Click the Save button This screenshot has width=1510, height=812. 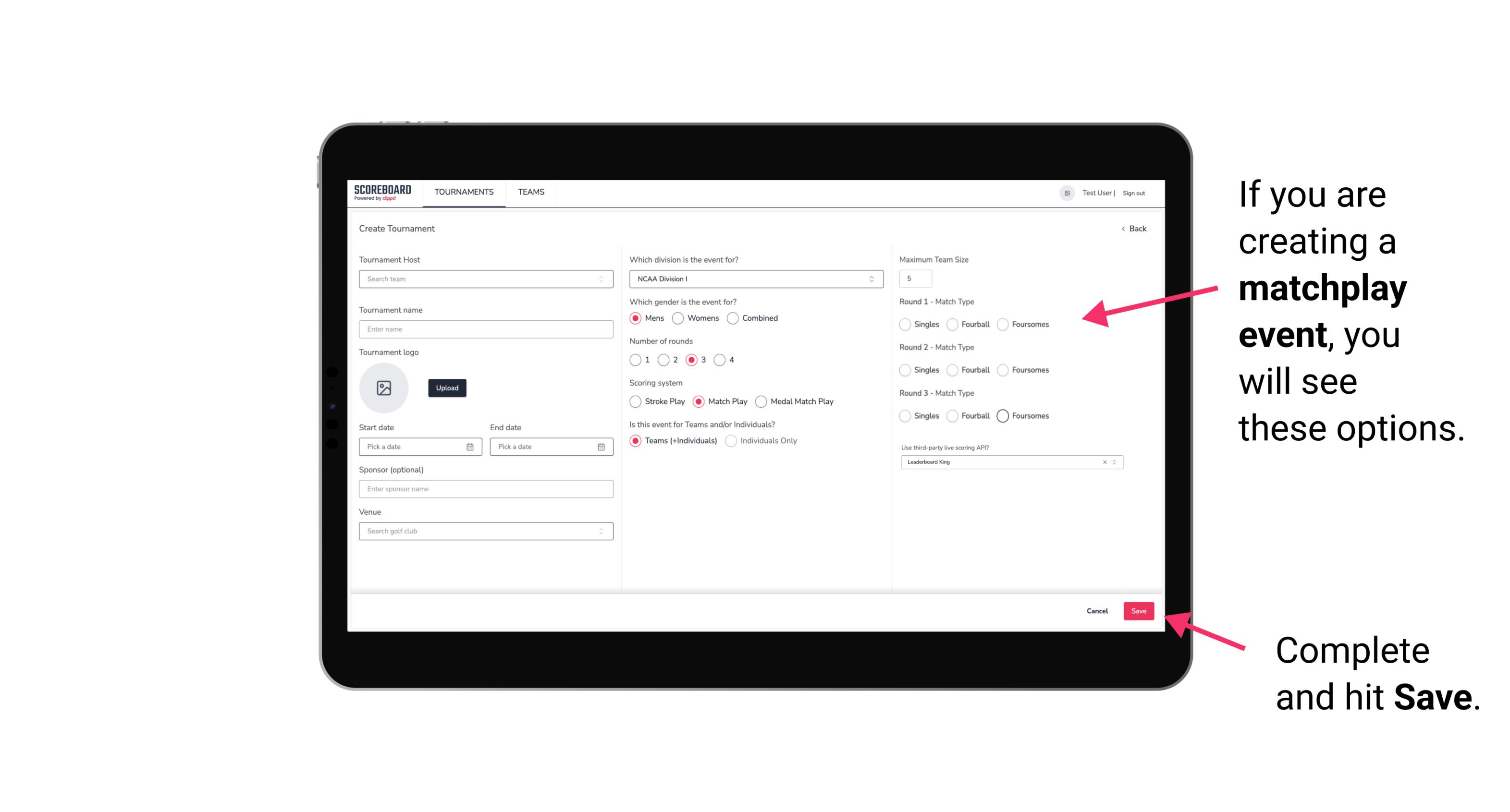1139,611
